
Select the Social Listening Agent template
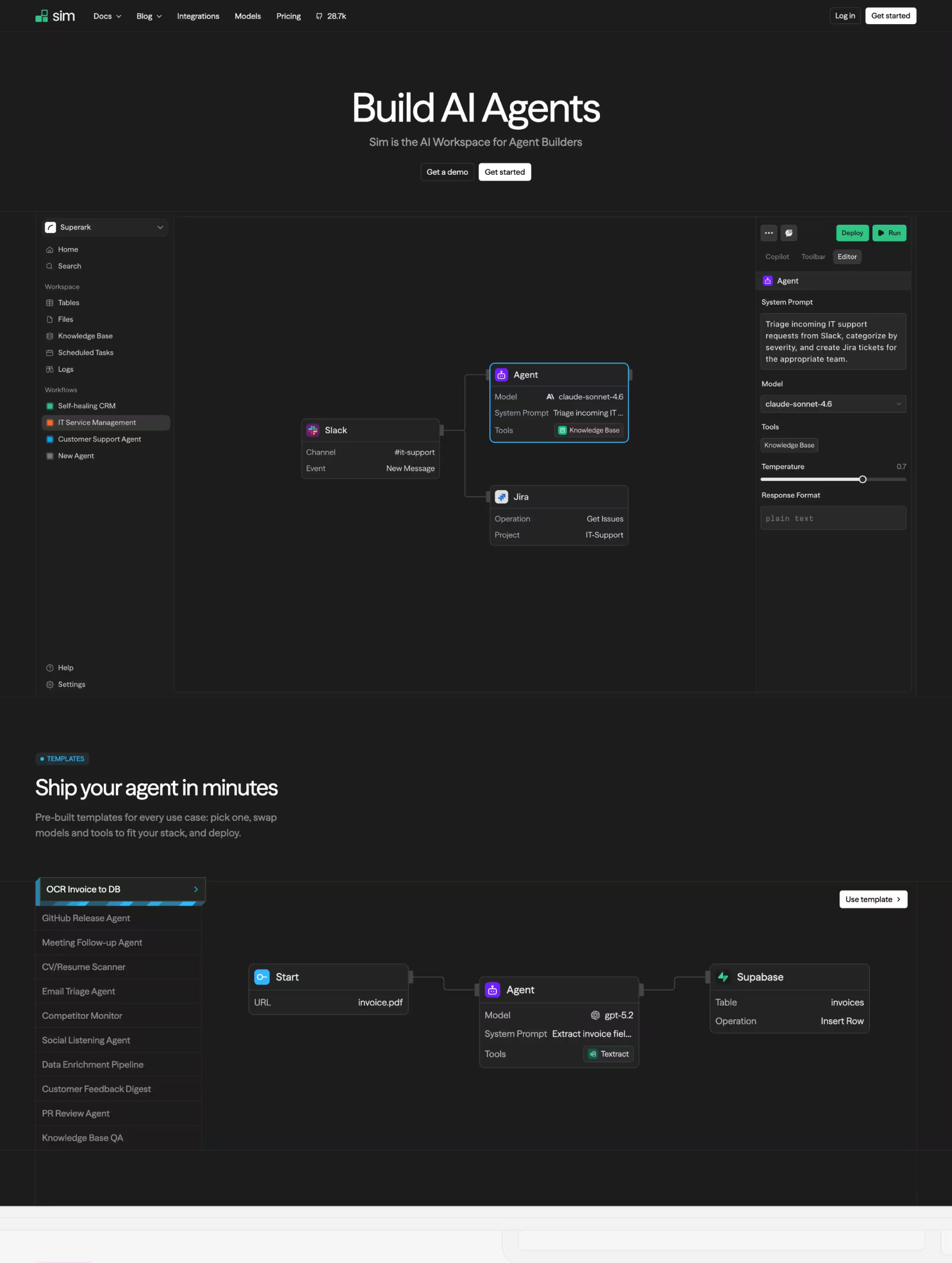point(119,1040)
